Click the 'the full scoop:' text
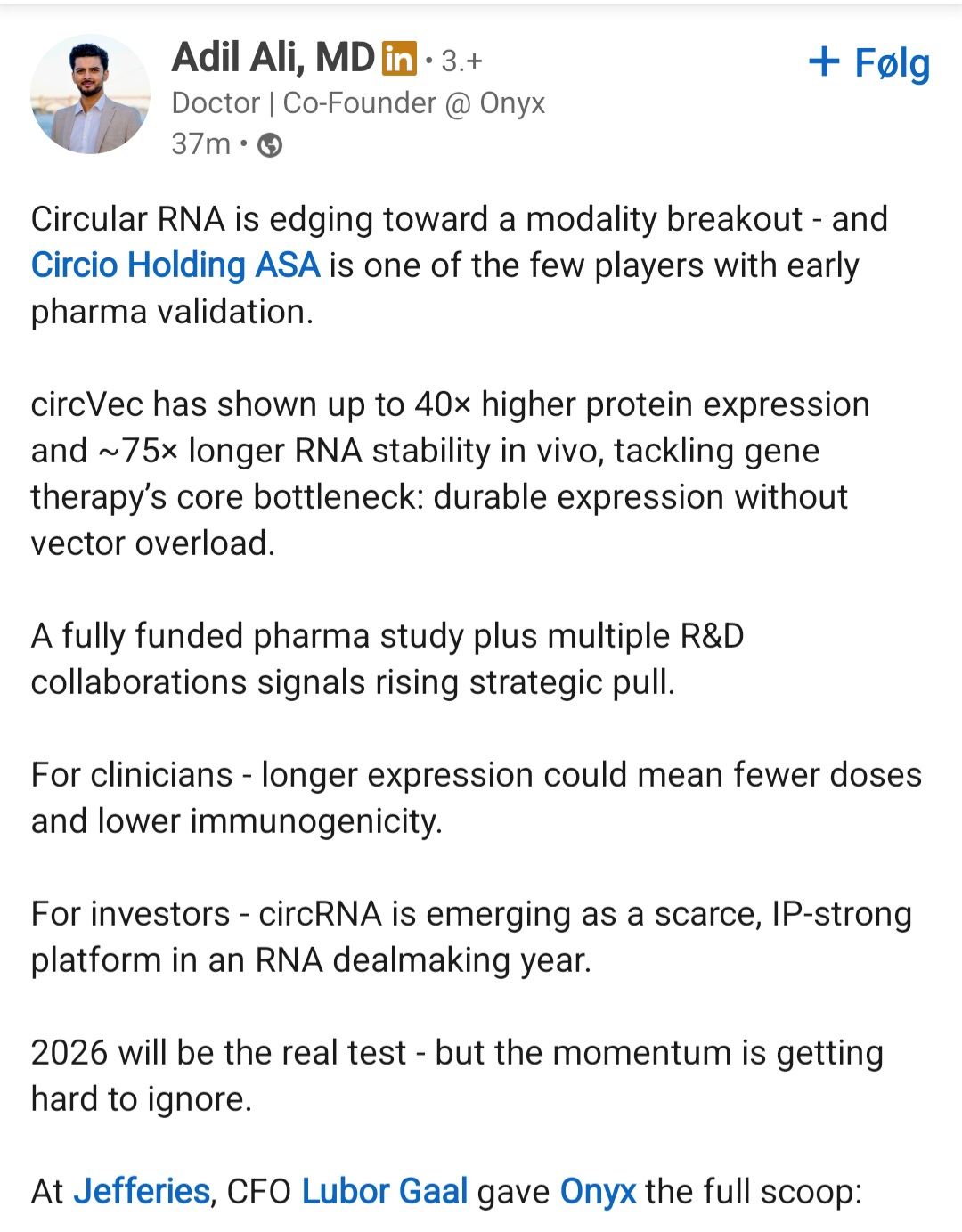Viewport: 962px width, 1232px height. pos(754,1191)
